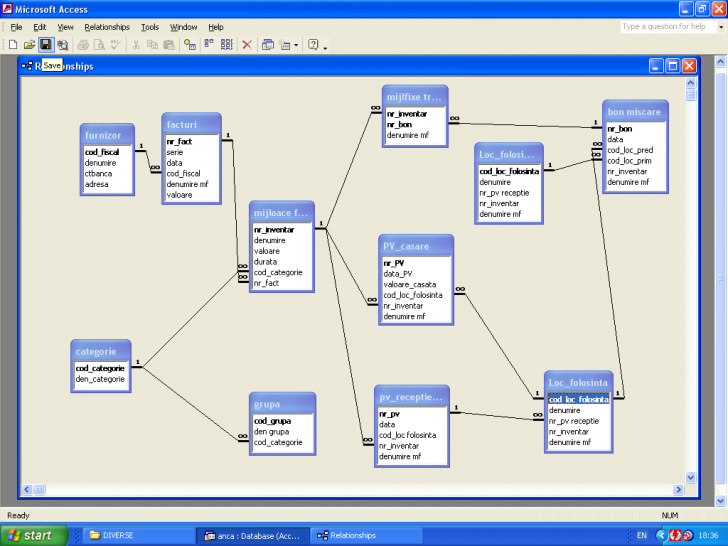The image size is (728, 546).
Task: Click the vertical scrollbar up arrow
Action: point(691,83)
